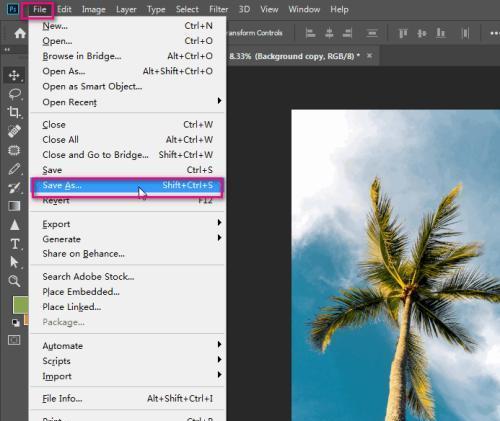500x421 pixels.
Task: Click Align horizontal centers icon
Action: [x=329, y=33]
